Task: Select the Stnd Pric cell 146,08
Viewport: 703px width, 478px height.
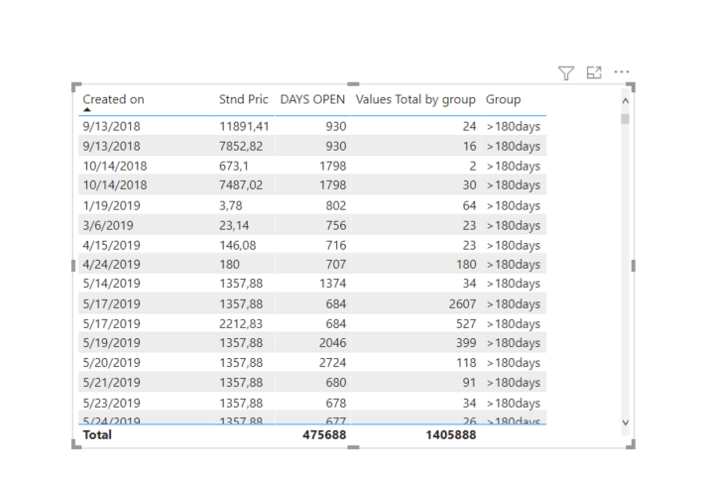Action: click(x=238, y=245)
